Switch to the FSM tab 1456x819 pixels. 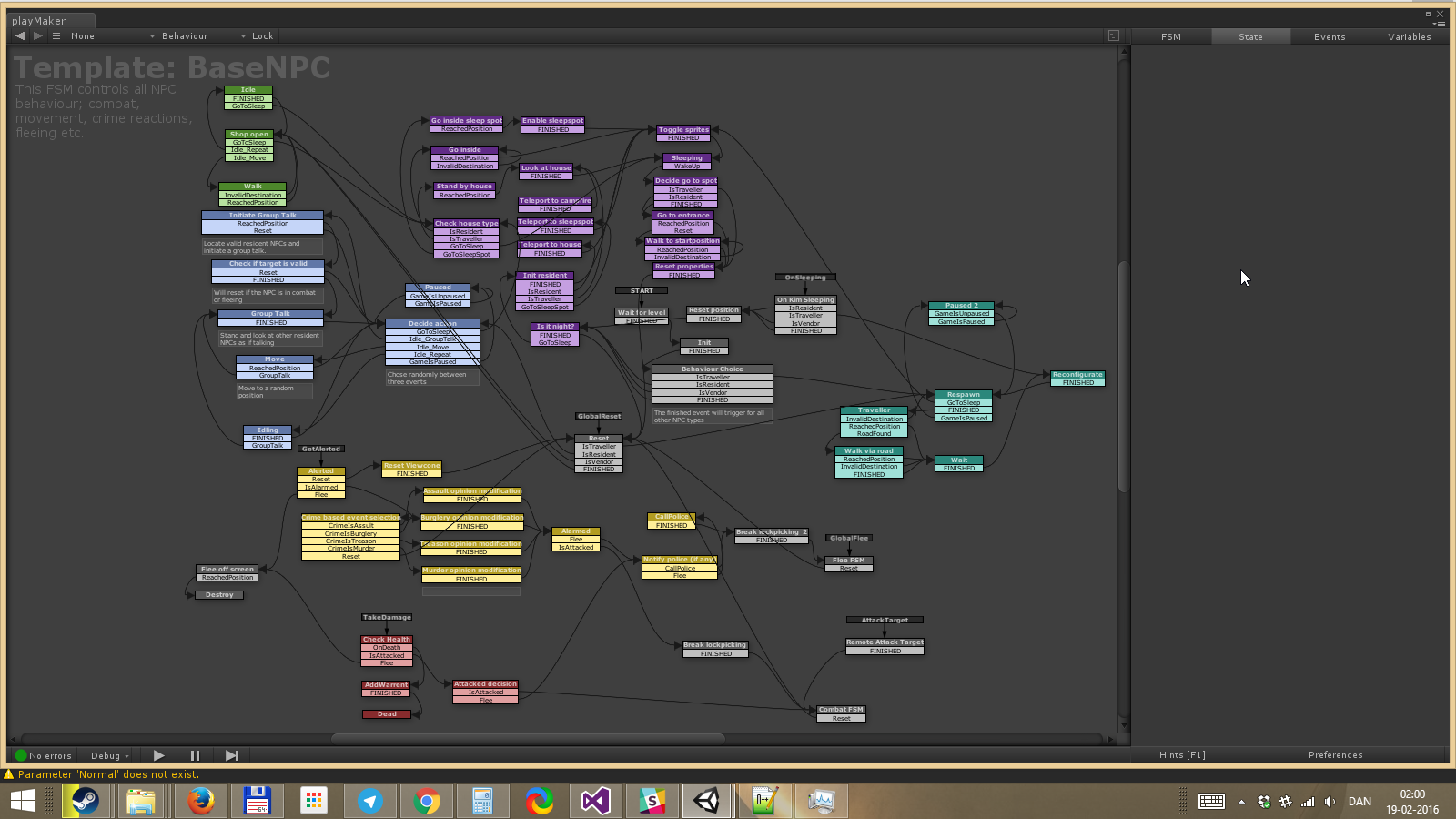[1171, 36]
